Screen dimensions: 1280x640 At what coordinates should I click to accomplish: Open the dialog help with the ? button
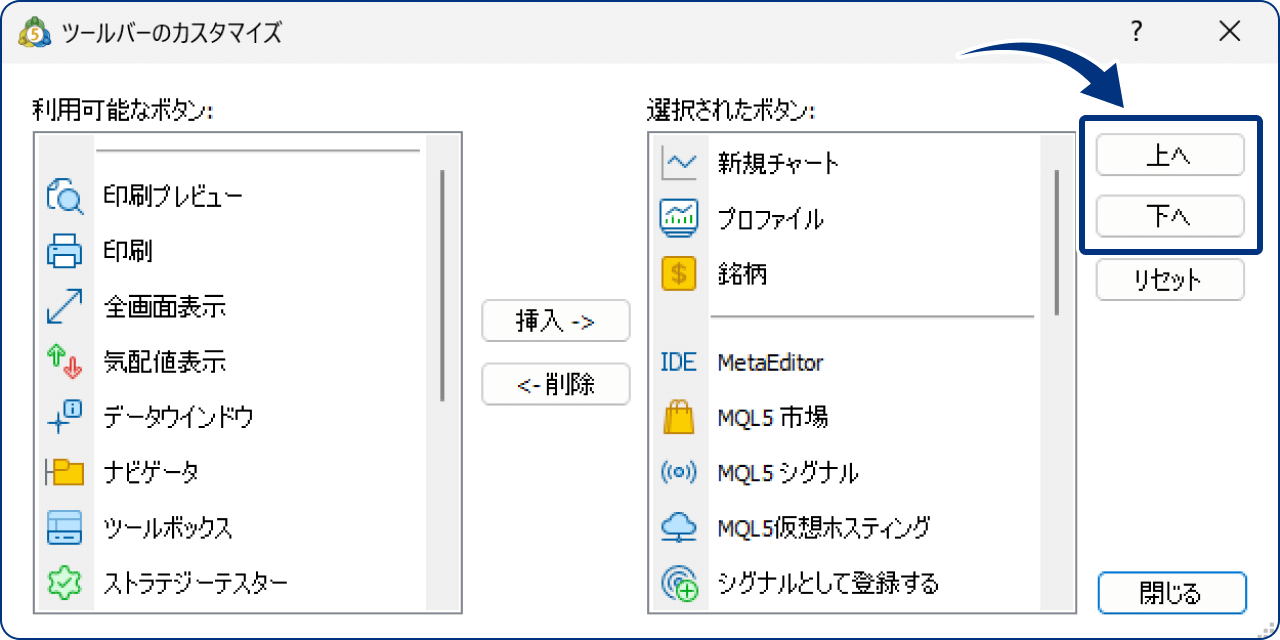click(x=1135, y=31)
